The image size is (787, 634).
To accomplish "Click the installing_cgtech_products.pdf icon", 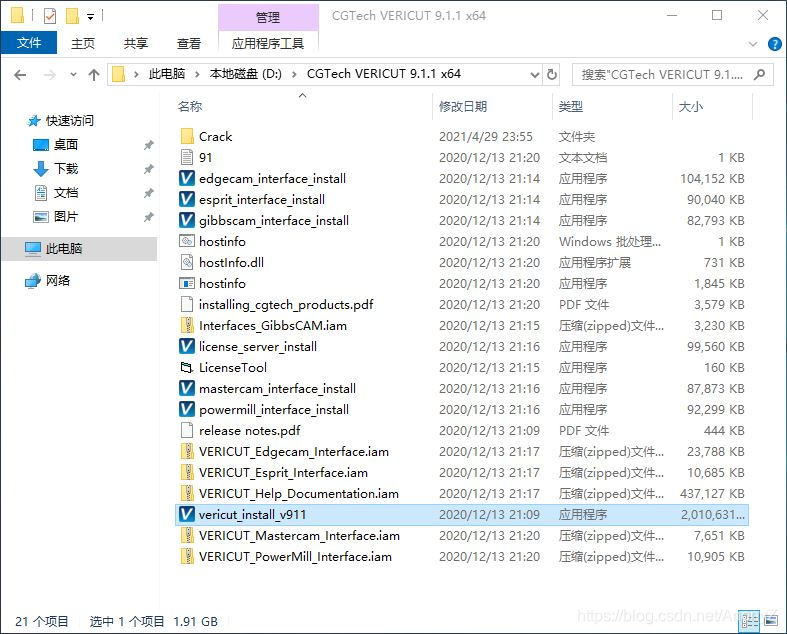I will click(187, 305).
